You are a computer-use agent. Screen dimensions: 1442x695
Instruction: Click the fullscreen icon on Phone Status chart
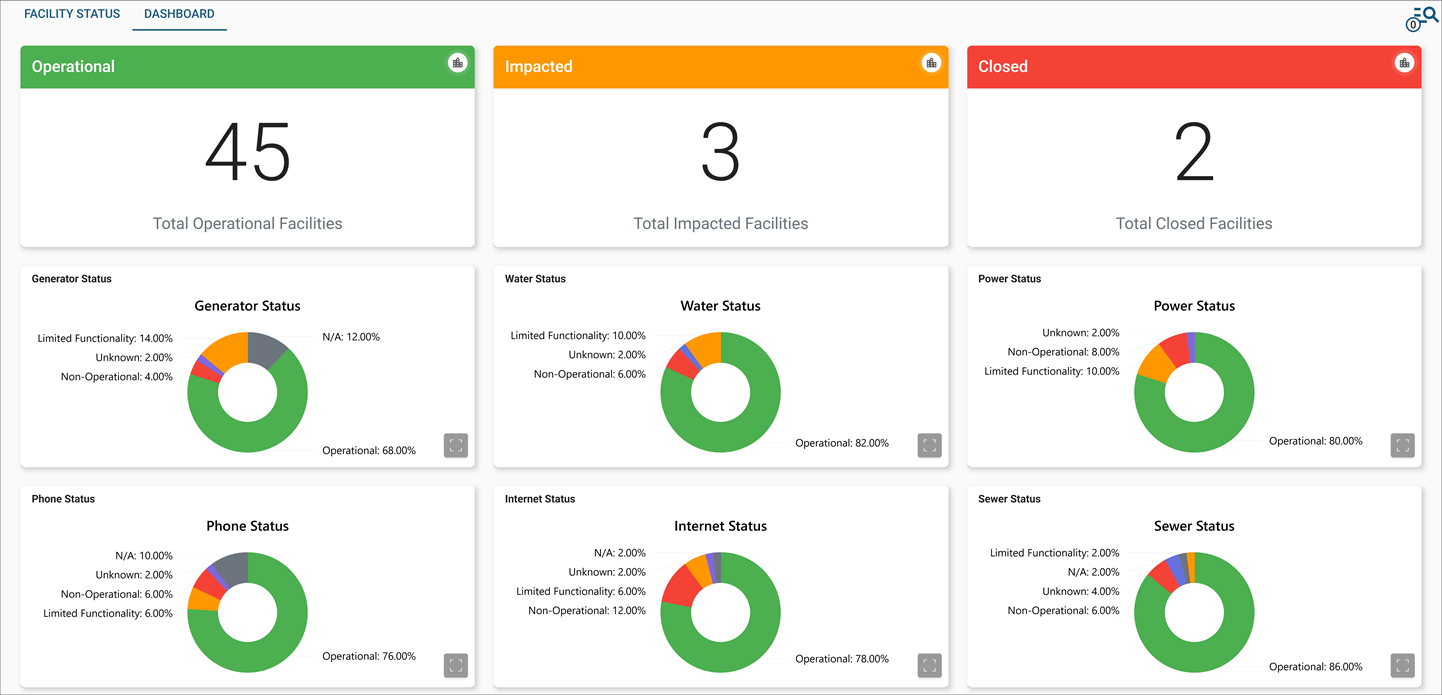pos(456,665)
